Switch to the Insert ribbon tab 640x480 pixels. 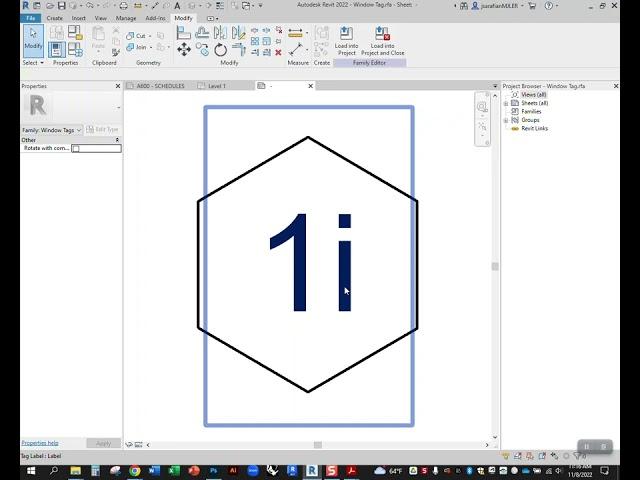tap(78, 18)
